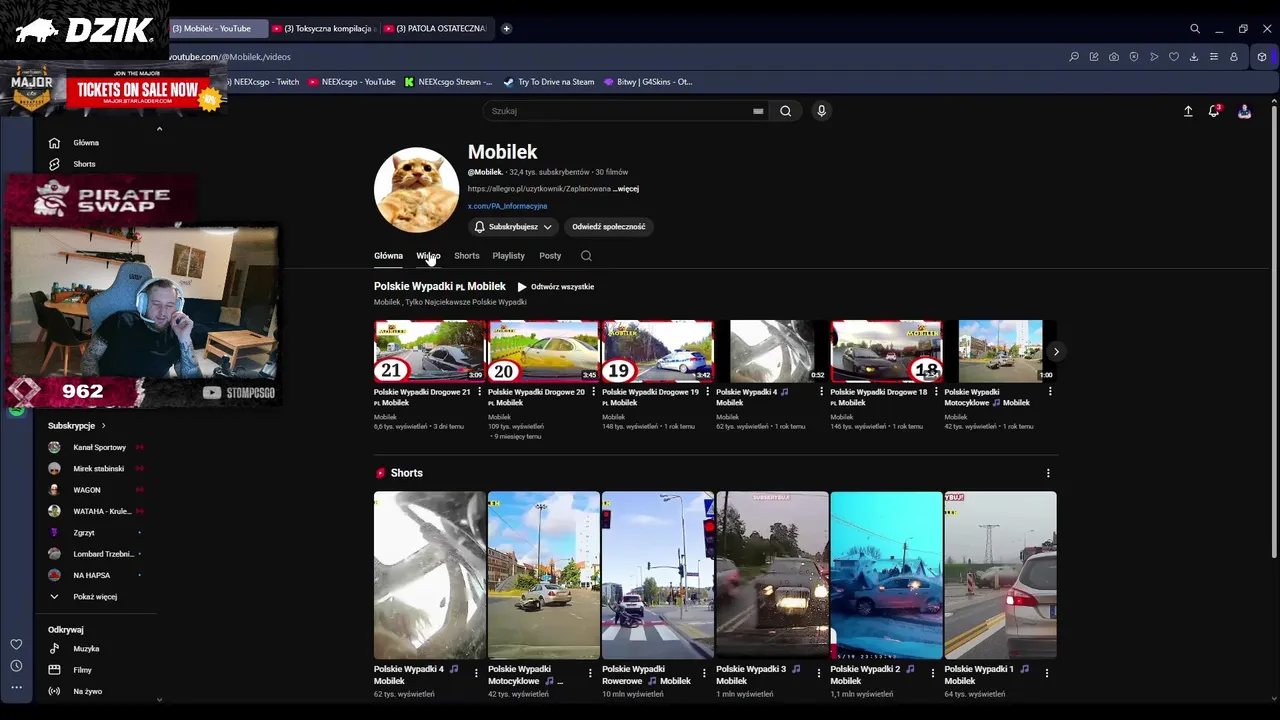The image size is (1280, 720).
Task: Click the browser tab search icon
Action: 1195,29
